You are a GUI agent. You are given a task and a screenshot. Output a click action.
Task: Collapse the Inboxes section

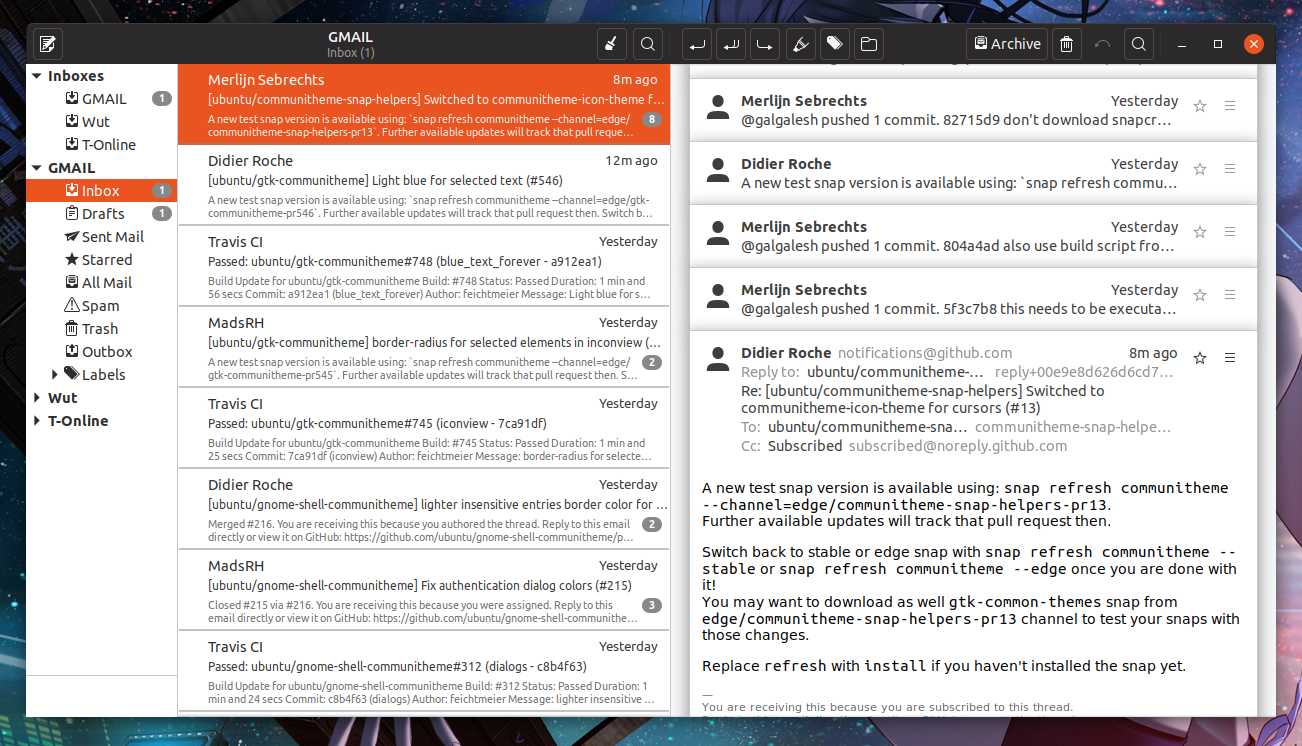coord(37,76)
